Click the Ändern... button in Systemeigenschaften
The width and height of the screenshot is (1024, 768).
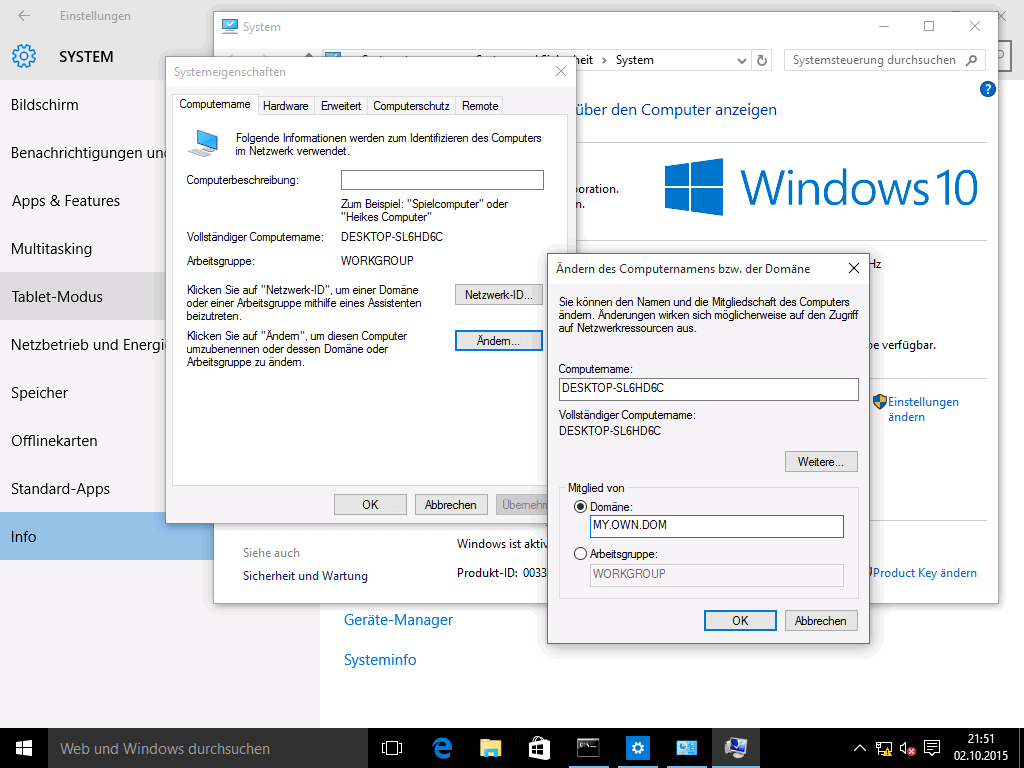499,340
